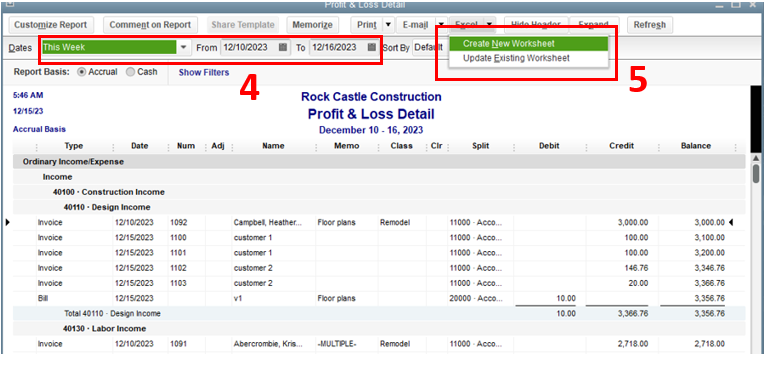
Task: Select the 40100 Construction Income row
Action: click(379, 192)
